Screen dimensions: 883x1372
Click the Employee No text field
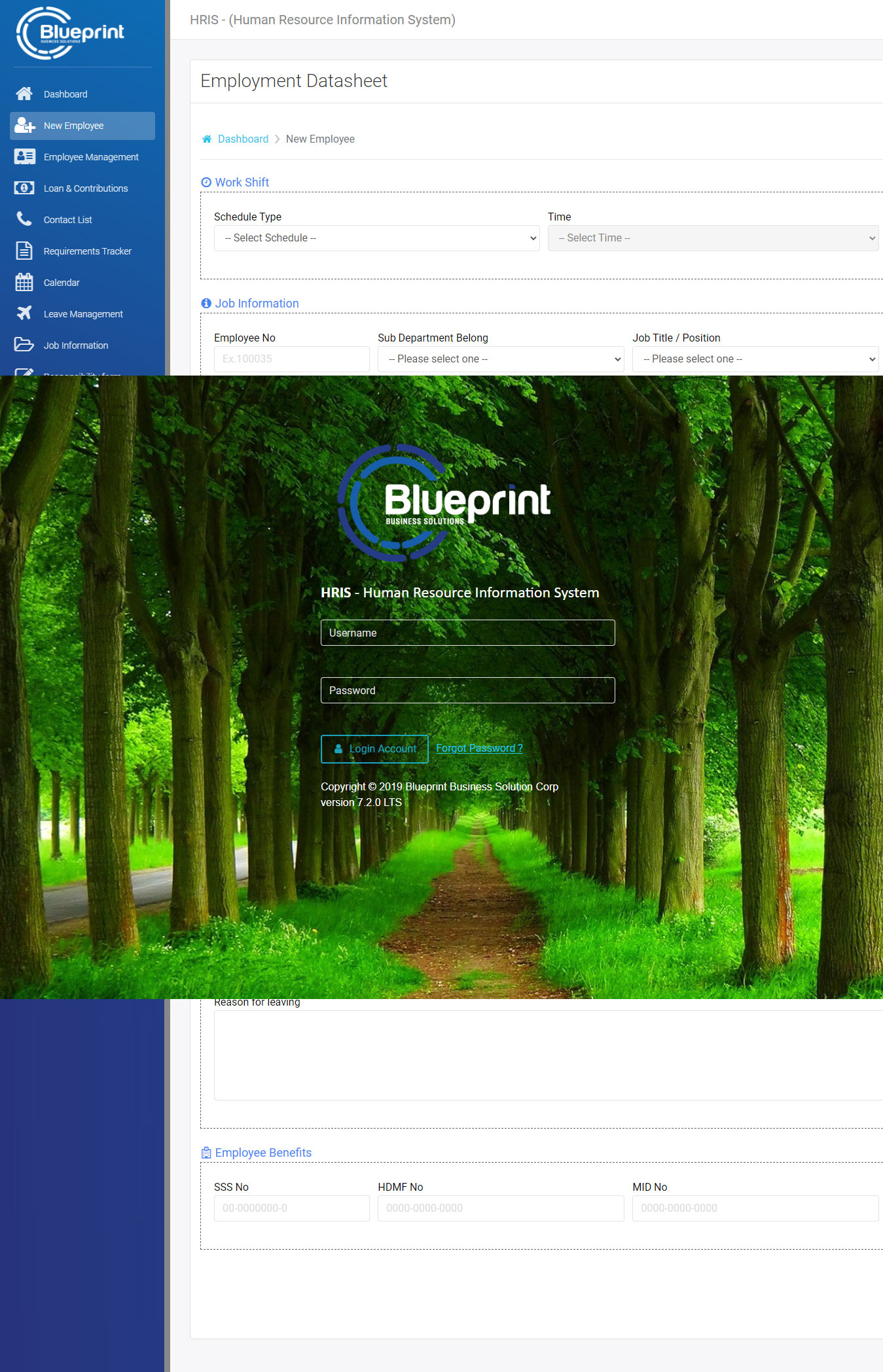(291, 359)
